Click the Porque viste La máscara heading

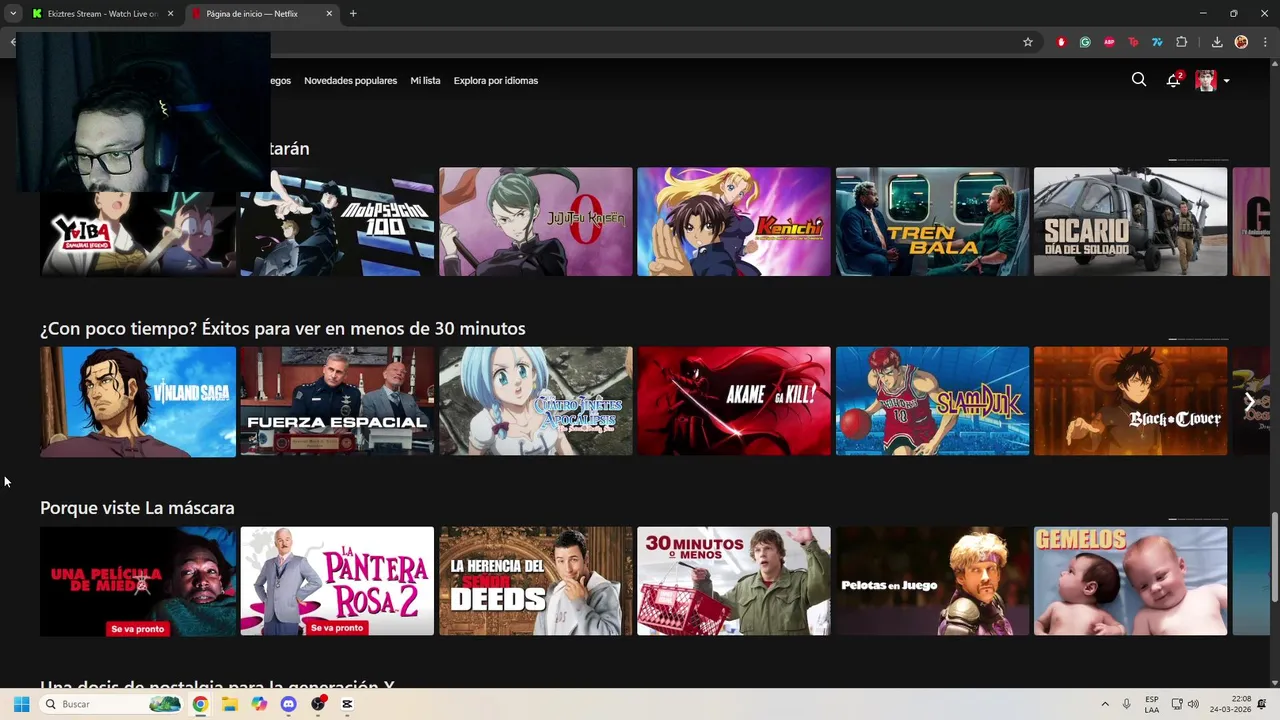pos(137,508)
